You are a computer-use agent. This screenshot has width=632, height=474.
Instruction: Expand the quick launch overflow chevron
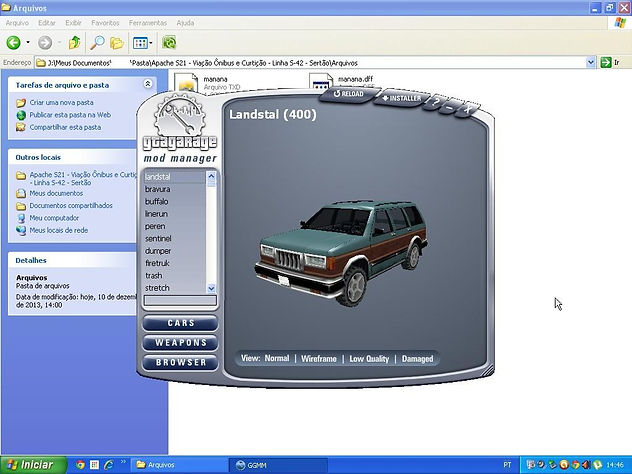123,462
